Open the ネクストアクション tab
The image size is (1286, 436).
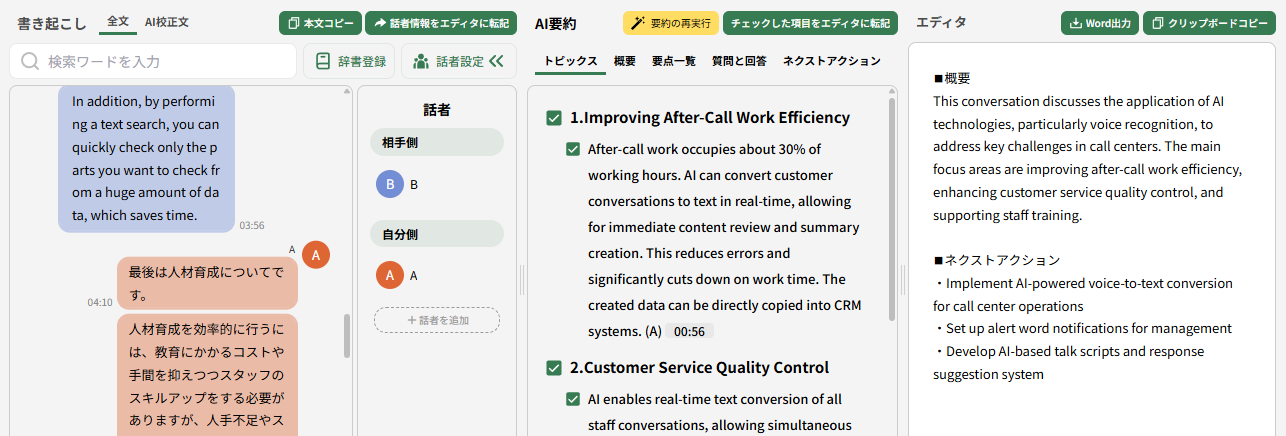click(831, 61)
